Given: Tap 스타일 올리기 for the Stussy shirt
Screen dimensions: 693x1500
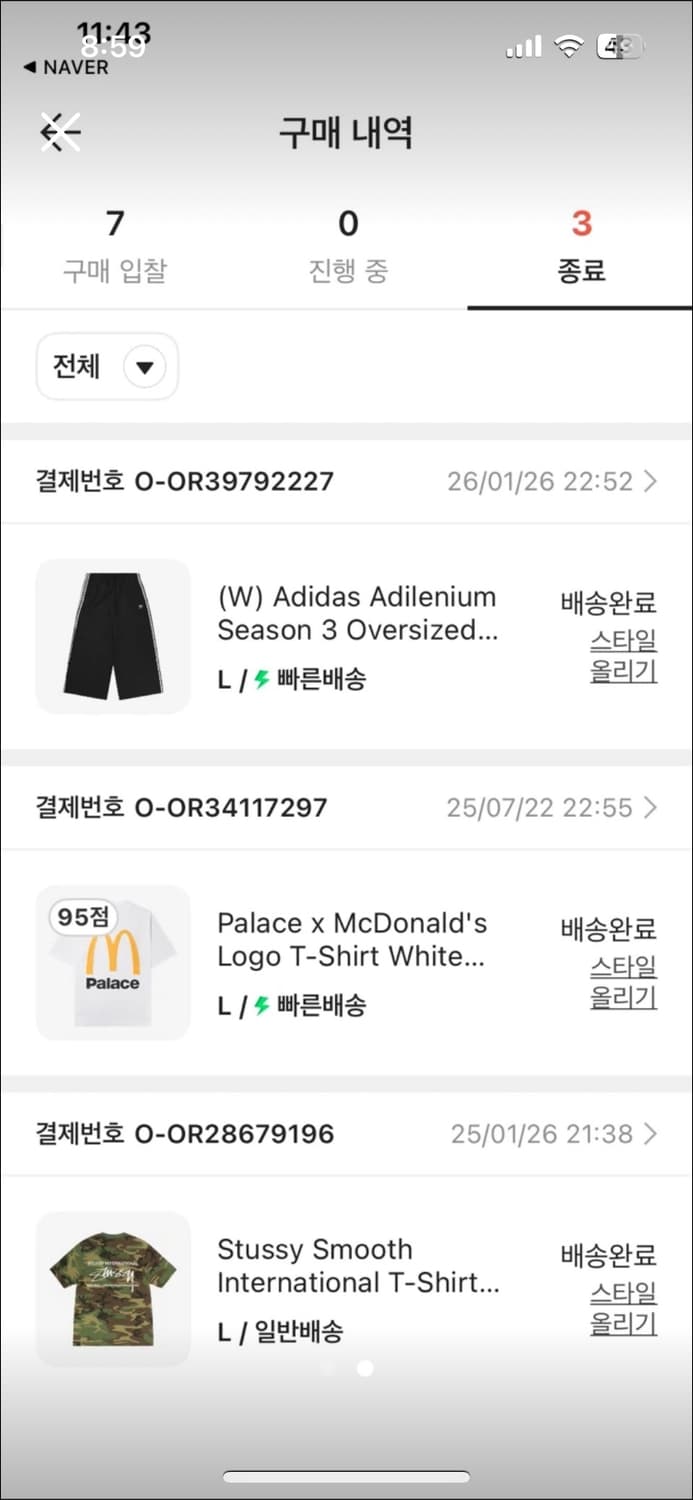Looking at the screenshot, I should [x=623, y=1312].
